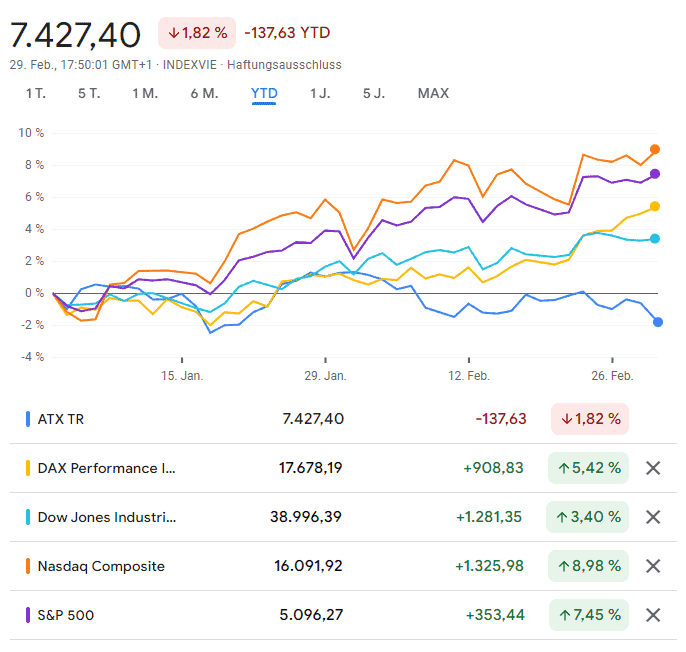Click the -137,63 YTD change text
686x652 pixels.
coord(287,33)
